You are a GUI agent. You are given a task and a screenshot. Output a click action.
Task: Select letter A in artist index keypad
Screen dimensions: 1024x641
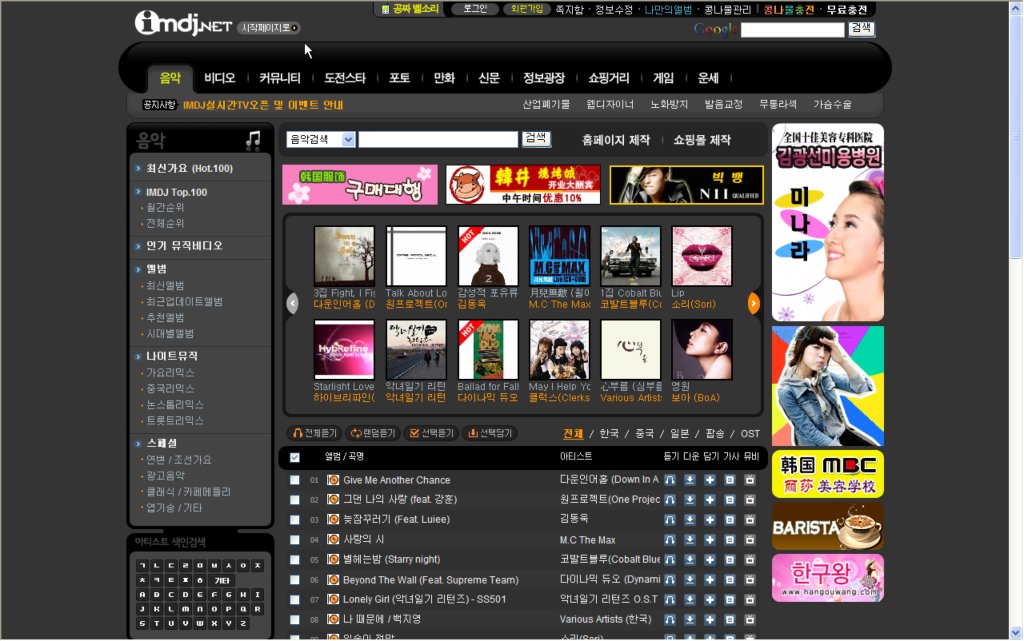142,595
